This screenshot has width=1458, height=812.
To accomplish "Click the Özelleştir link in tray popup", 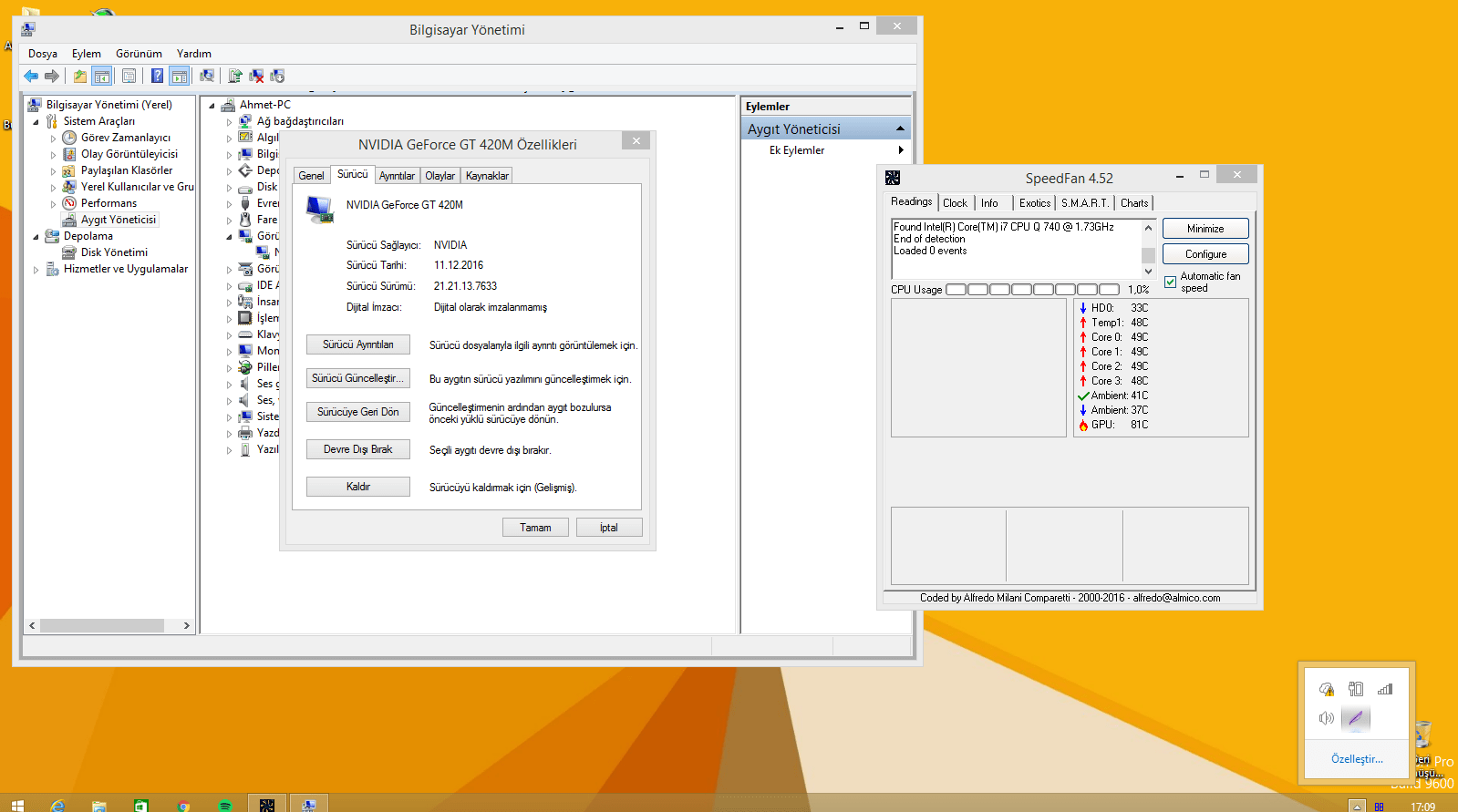I will click(x=1357, y=759).
